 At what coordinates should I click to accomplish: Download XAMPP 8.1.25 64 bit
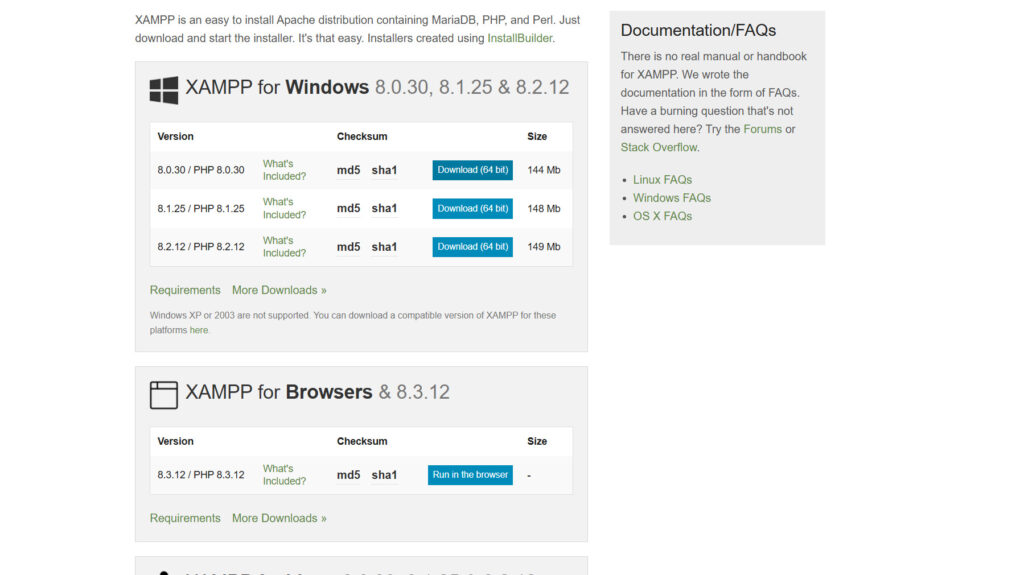pyautogui.click(x=472, y=208)
